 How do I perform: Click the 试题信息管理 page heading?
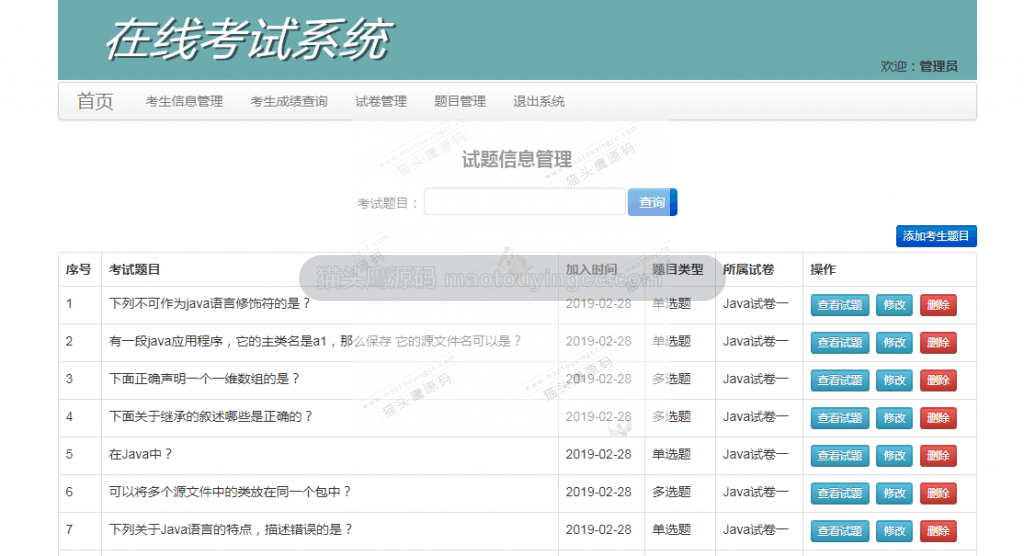pyautogui.click(x=517, y=159)
